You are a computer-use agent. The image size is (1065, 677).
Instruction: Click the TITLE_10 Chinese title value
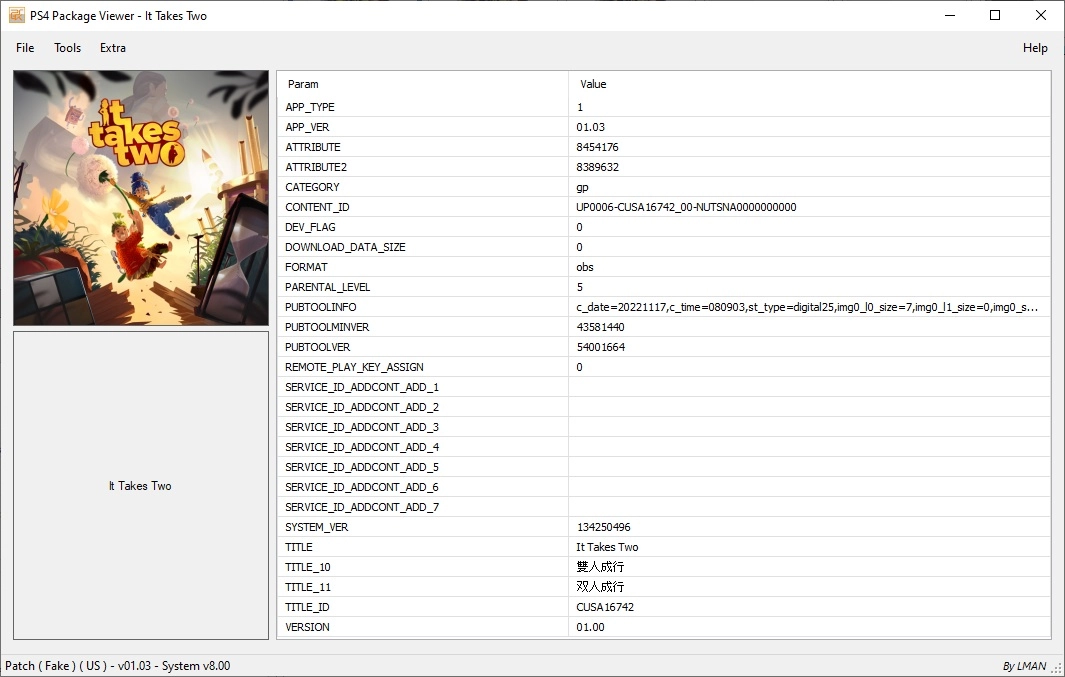pyautogui.click(x=600, y=567)
